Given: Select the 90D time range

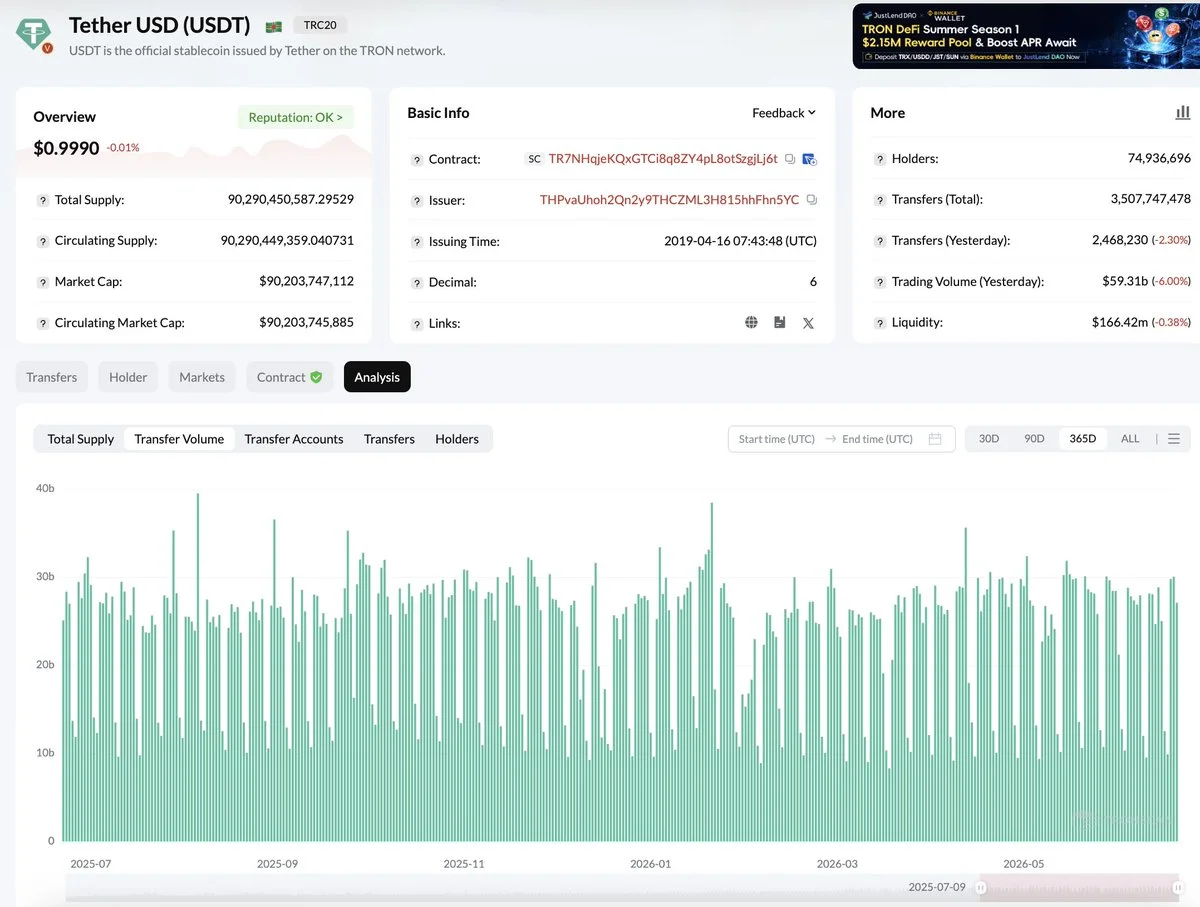Looking at the screenshot, I should coord(1035,439).
